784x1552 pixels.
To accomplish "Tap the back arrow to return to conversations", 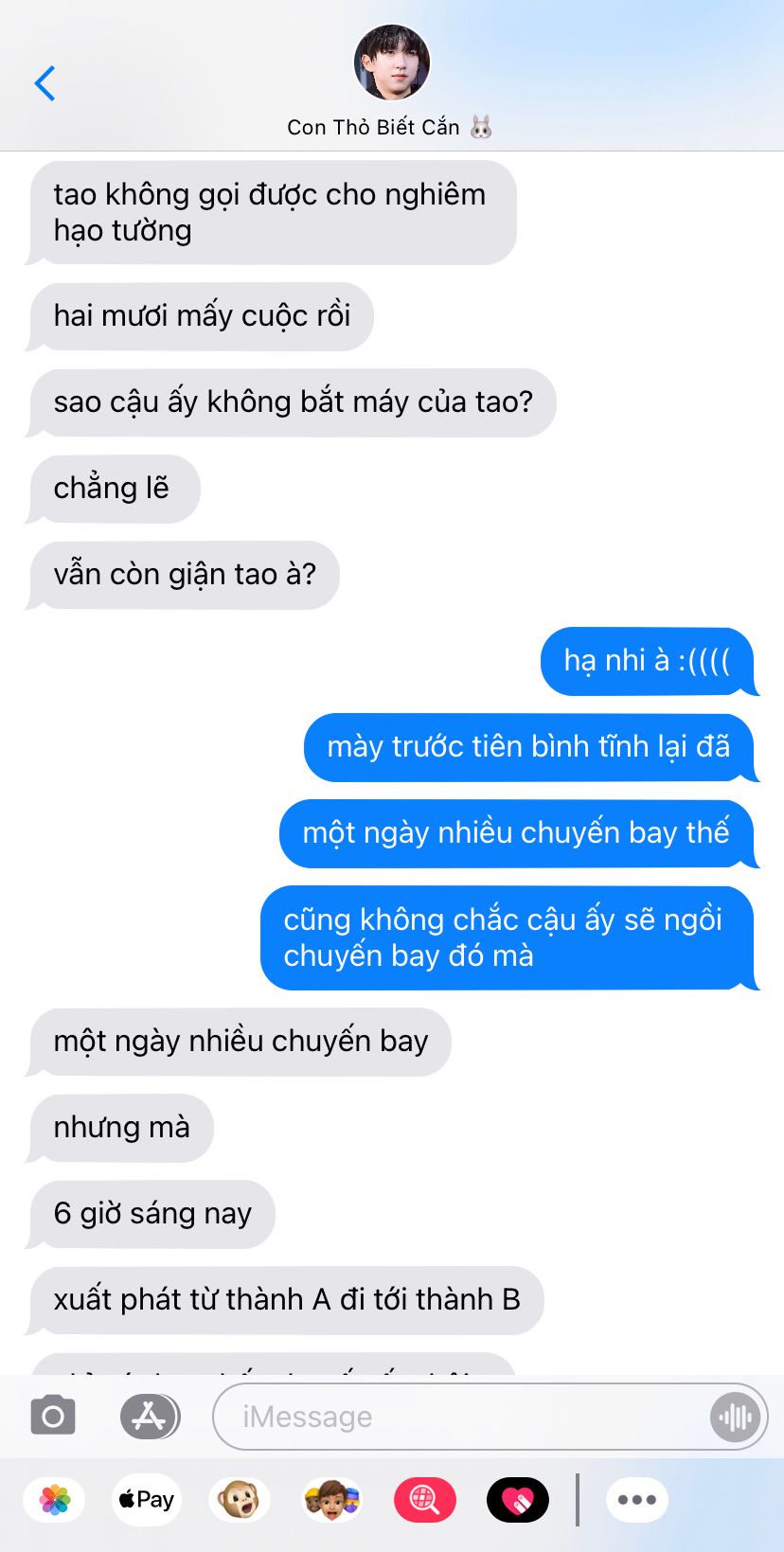I will pos(45,83).
